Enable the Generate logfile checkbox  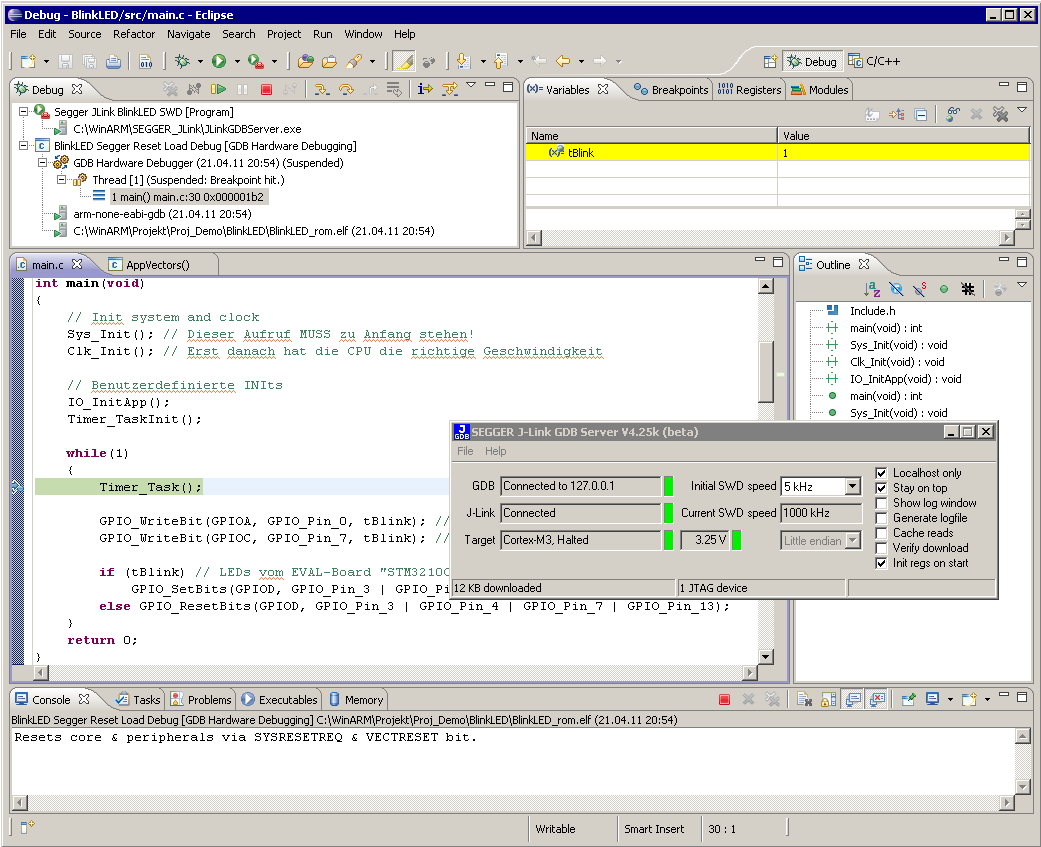[x=881, y=518]
